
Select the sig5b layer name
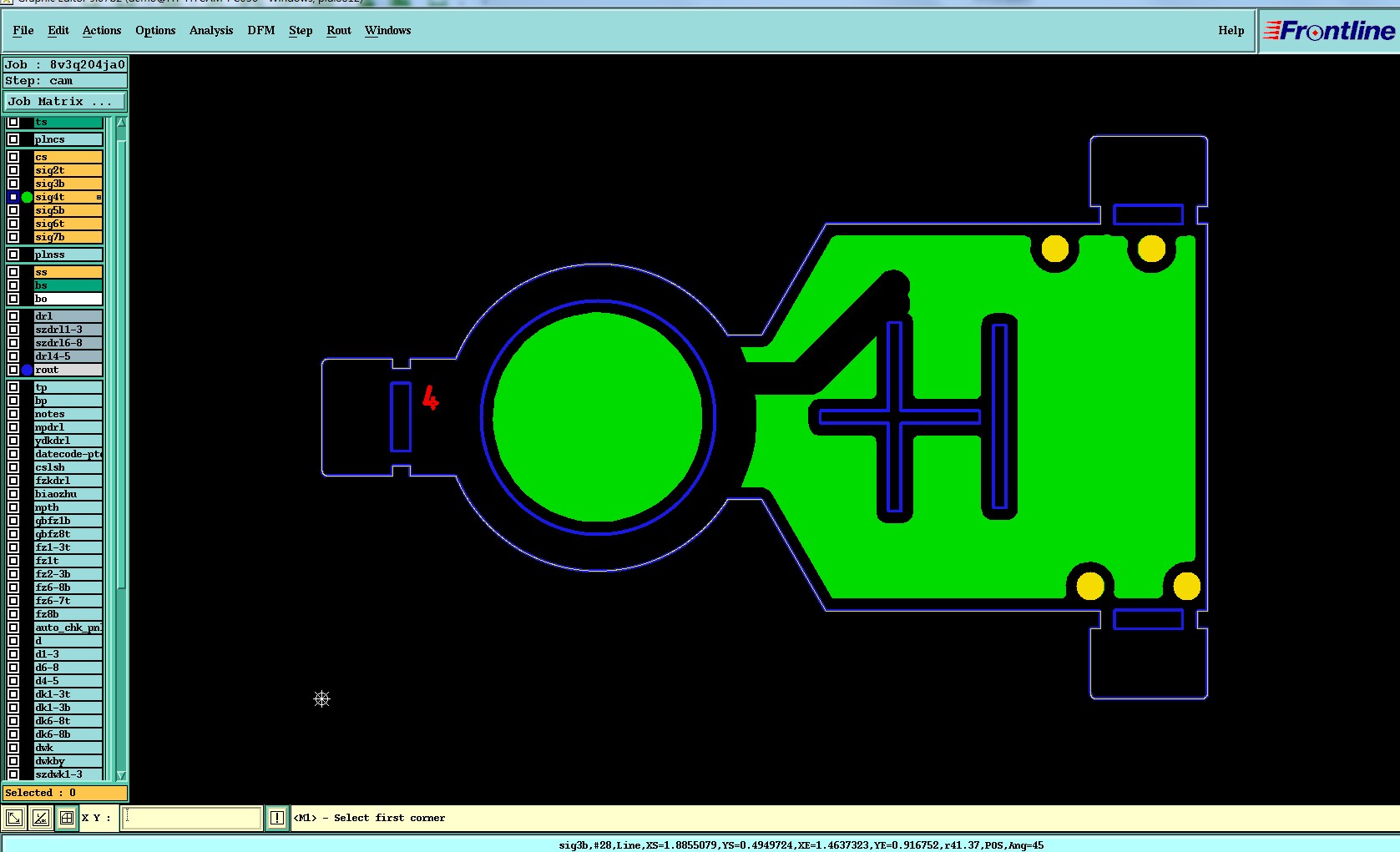[68, 210]
